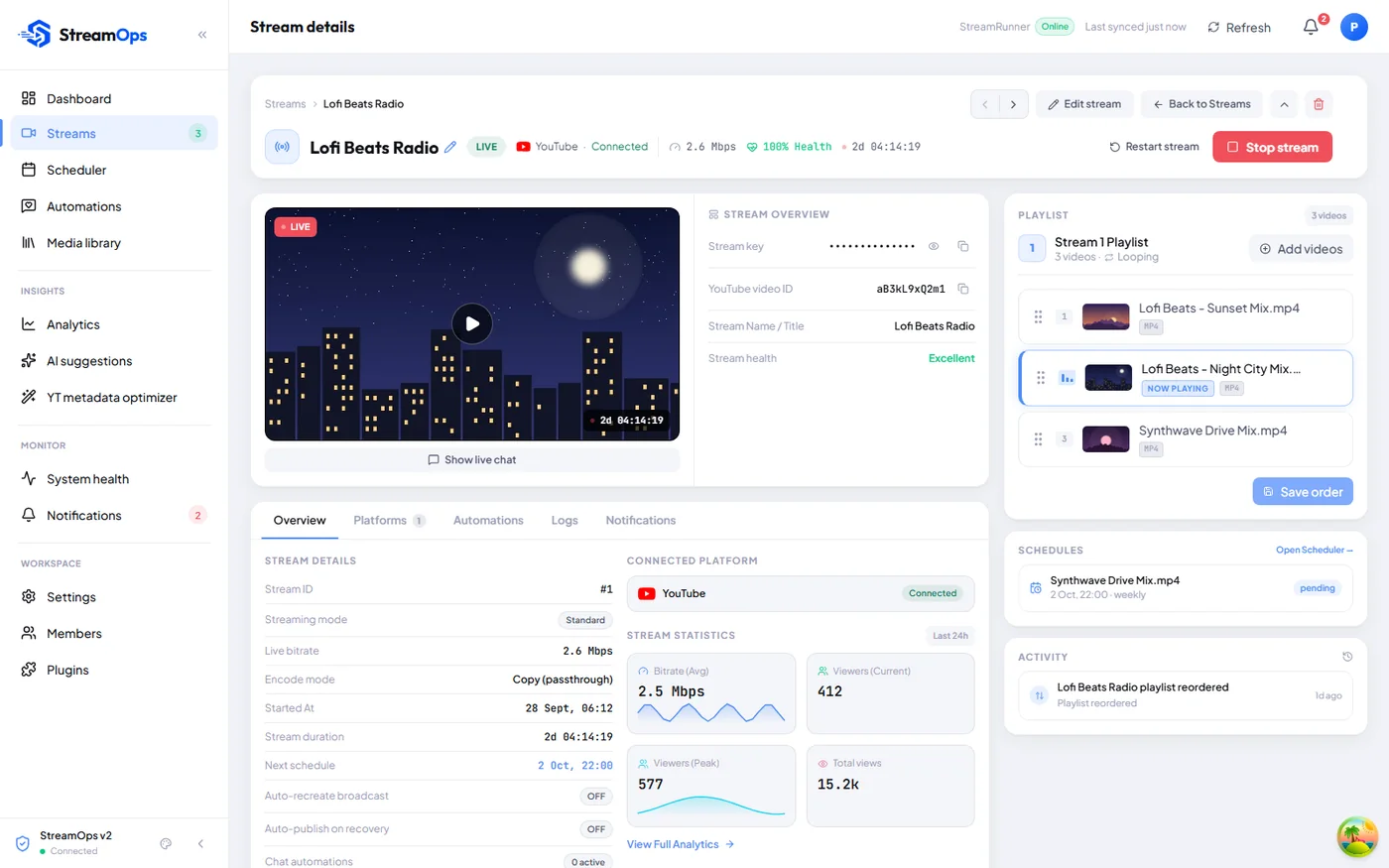This screenshot has height=868, width=1389.
Task: Grab drag handle of Synthwave Drive Mix
Action: (1039, 438)
